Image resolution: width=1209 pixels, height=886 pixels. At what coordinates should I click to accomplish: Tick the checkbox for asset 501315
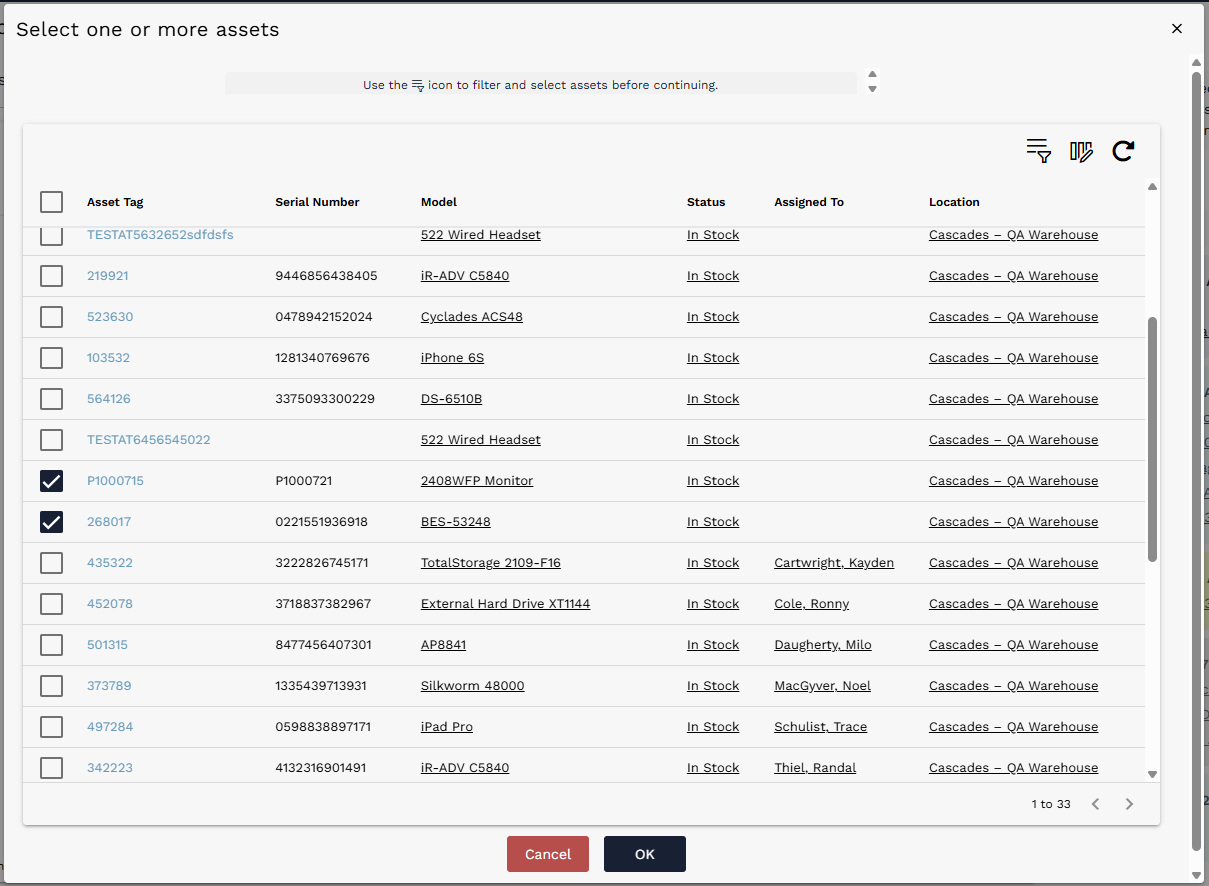tap(51, 645)
